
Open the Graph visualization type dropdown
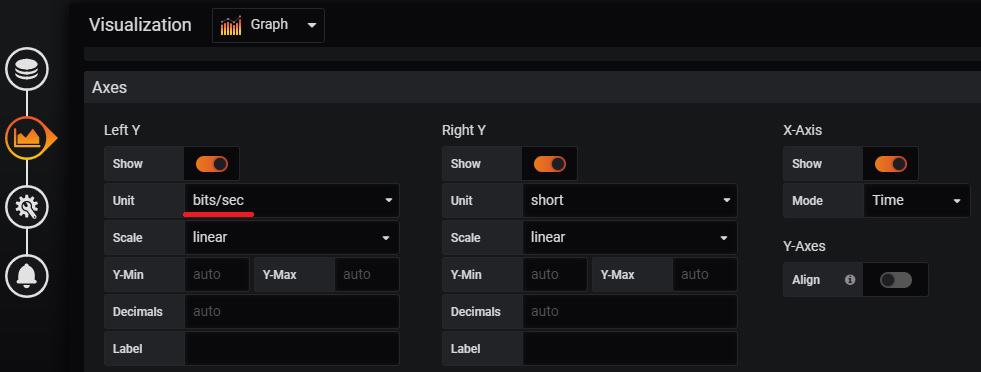[268, 26]
